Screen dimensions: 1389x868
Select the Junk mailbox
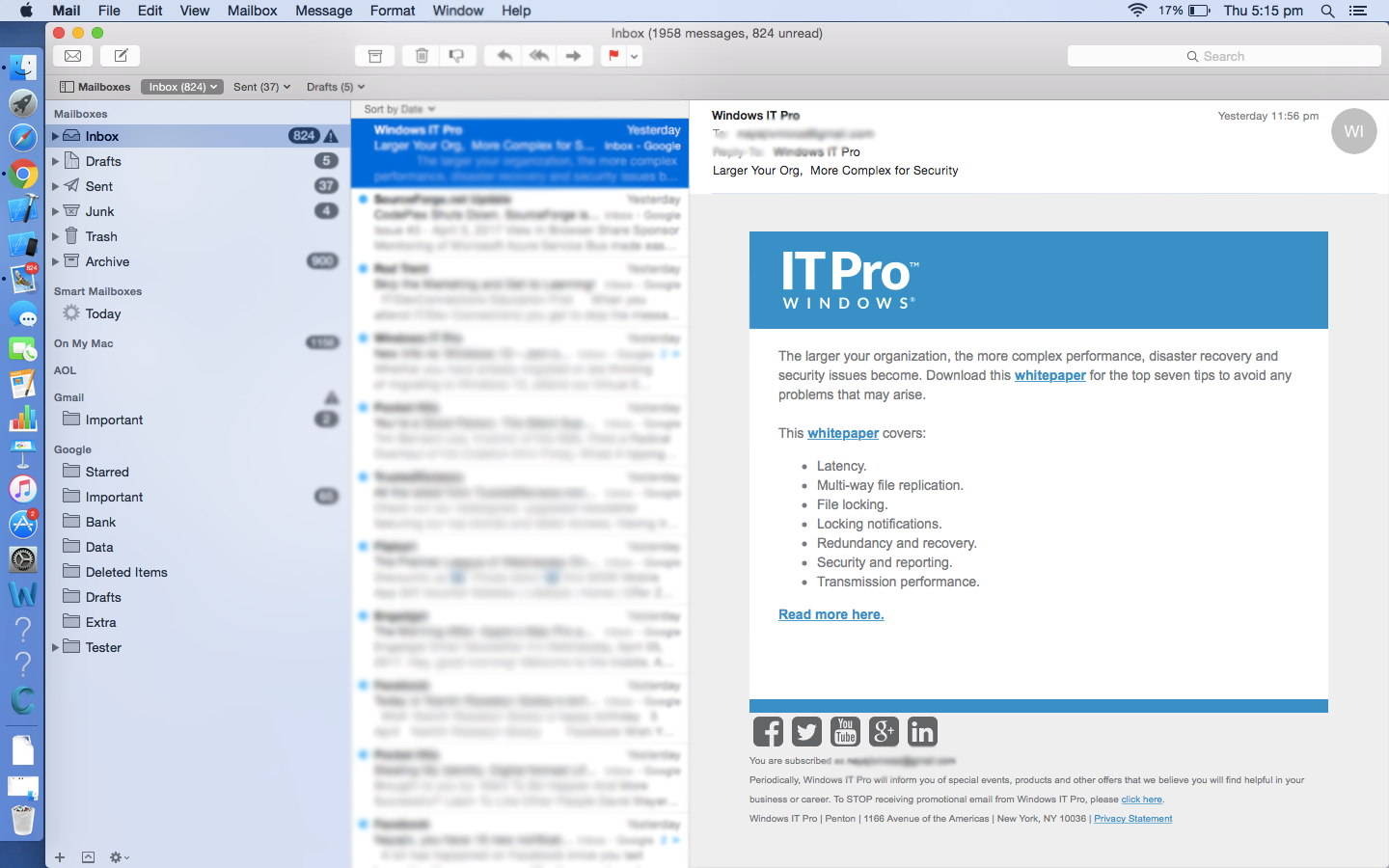pyautogui.click(x=197, y=211)
